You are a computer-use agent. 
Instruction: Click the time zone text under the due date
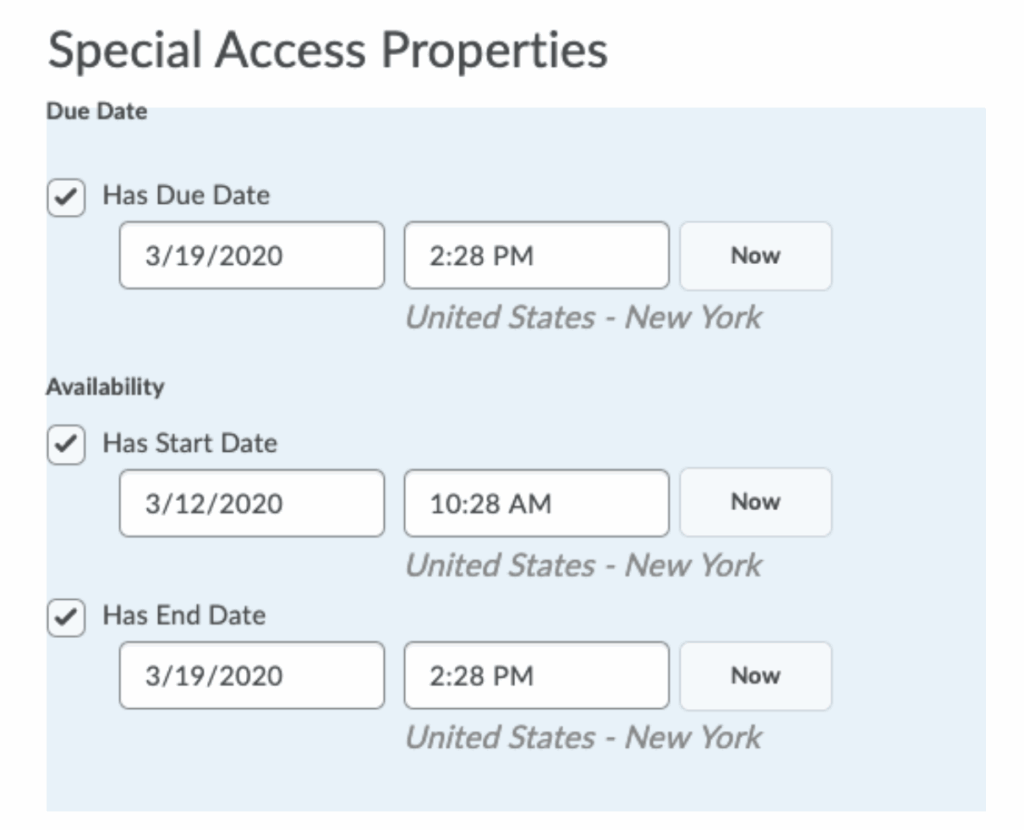(583, 318)
